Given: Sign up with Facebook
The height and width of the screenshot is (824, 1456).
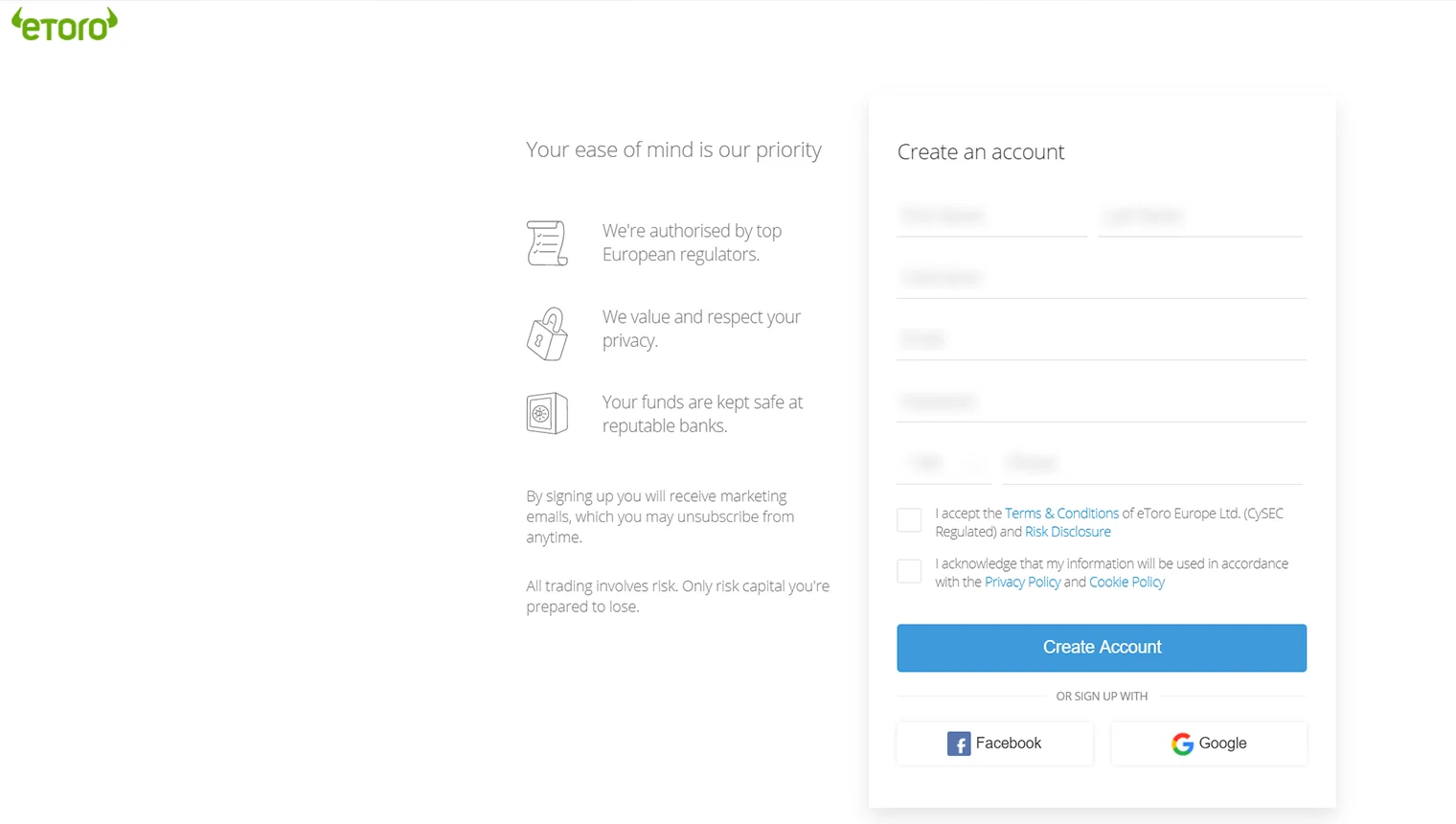Looking at the screenshot, I should click(994, 744).
